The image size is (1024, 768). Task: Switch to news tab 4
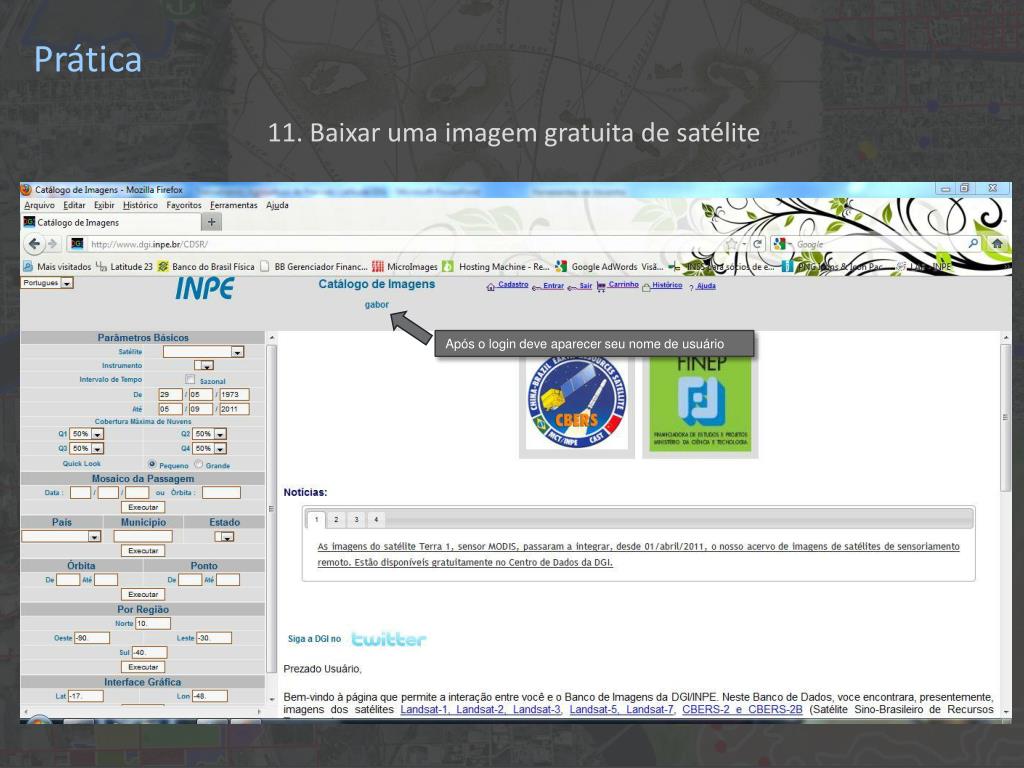click(x=376, y=520)
